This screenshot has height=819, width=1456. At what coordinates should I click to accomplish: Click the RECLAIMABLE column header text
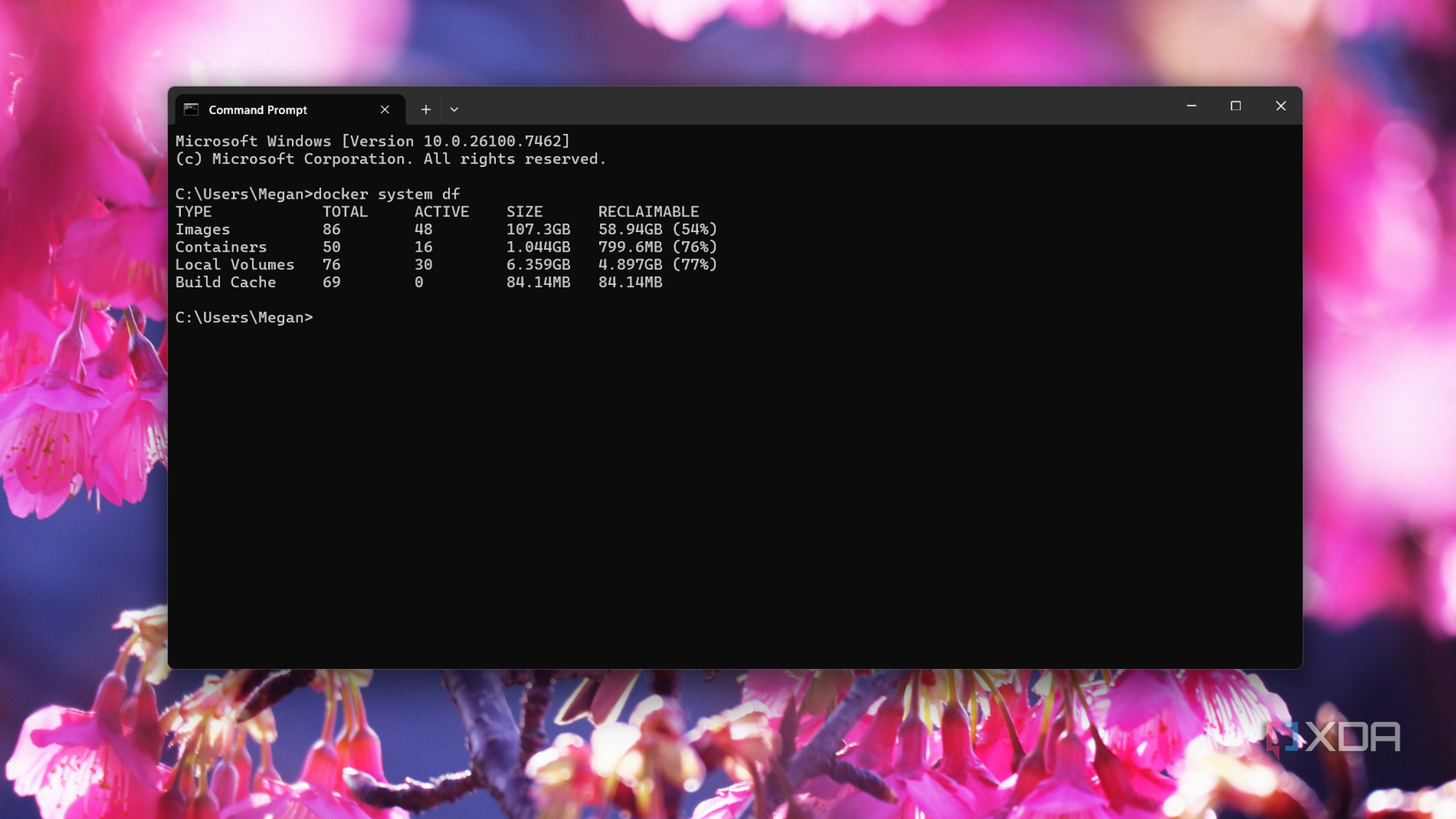[649, 211]
